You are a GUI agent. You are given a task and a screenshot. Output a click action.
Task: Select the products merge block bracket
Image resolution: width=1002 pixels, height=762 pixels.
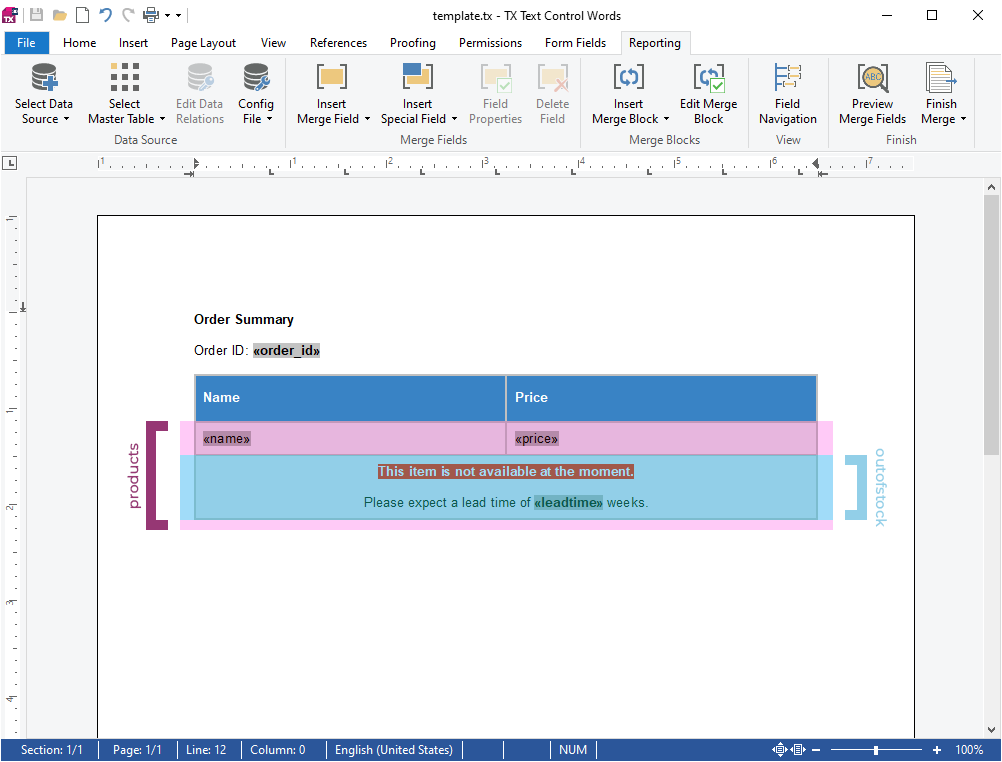tap(157, 475)
